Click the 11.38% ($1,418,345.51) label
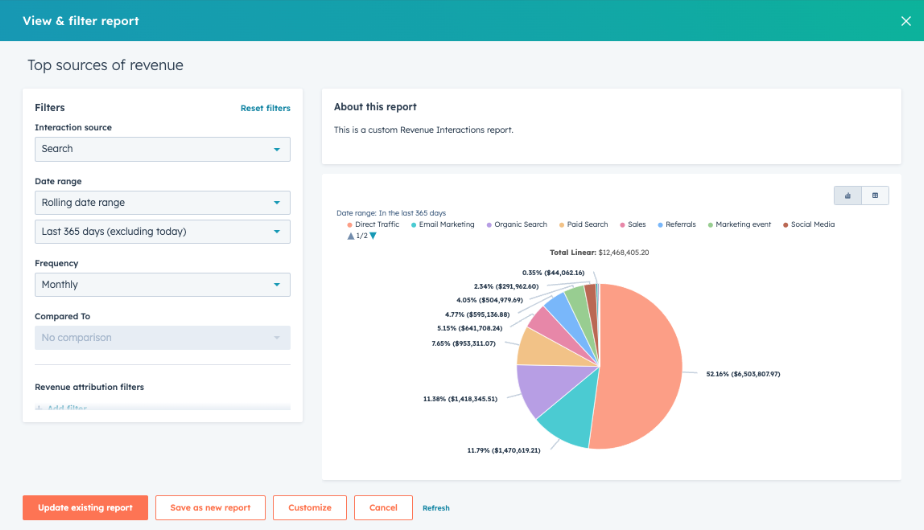924x530 pixels. click(x=460, y=399)
